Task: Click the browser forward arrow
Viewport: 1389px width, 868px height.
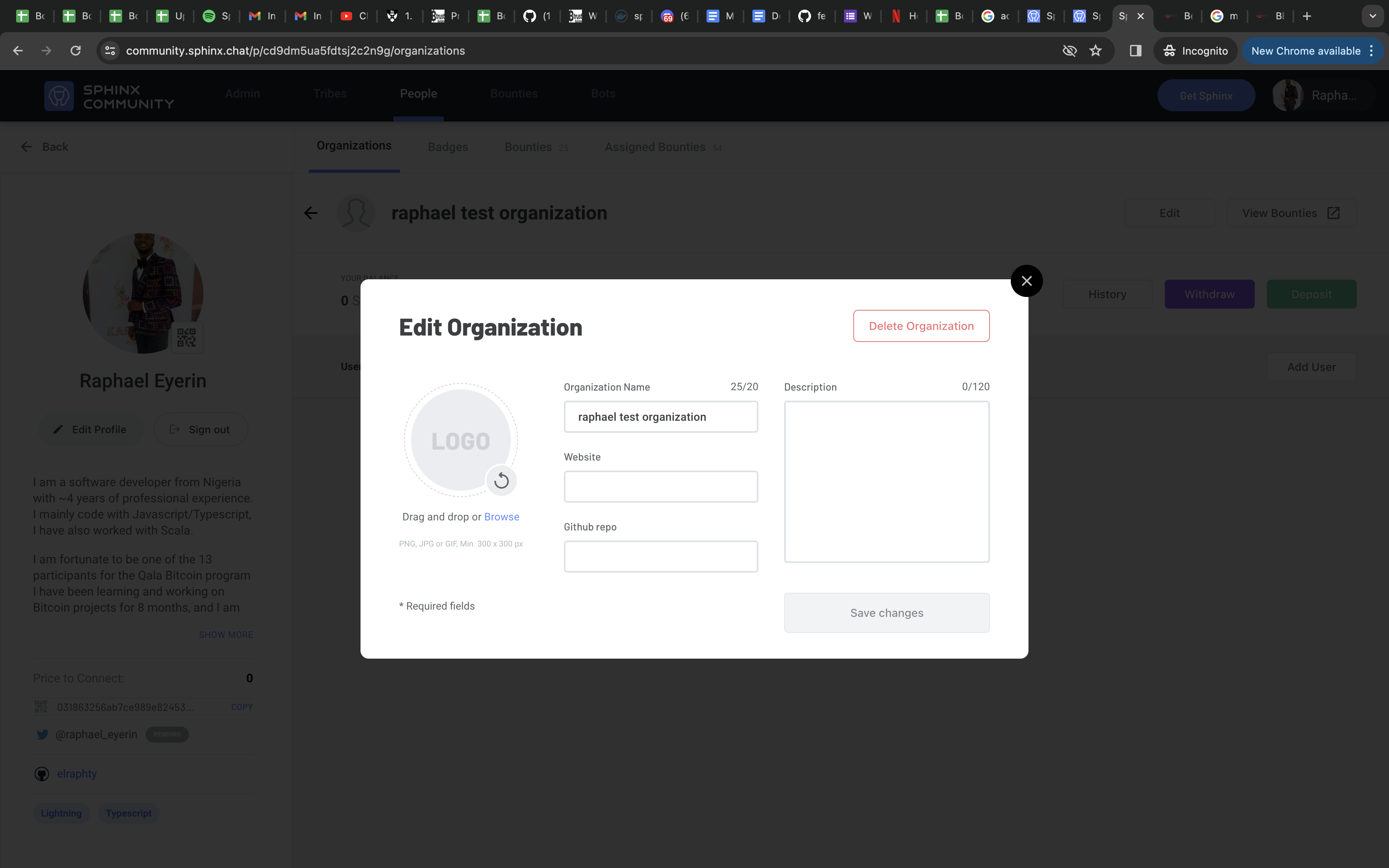Action: pyautogui.click(x=47, y=51)
